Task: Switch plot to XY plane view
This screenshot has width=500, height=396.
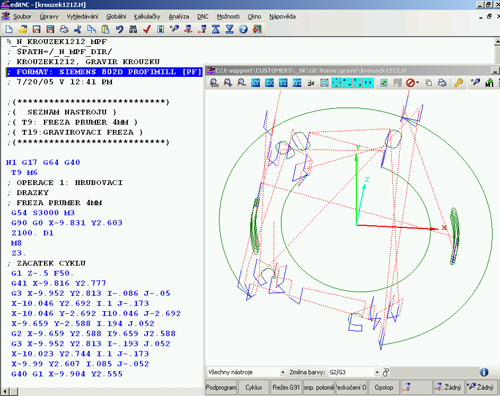Action: (x=256, y=83)
